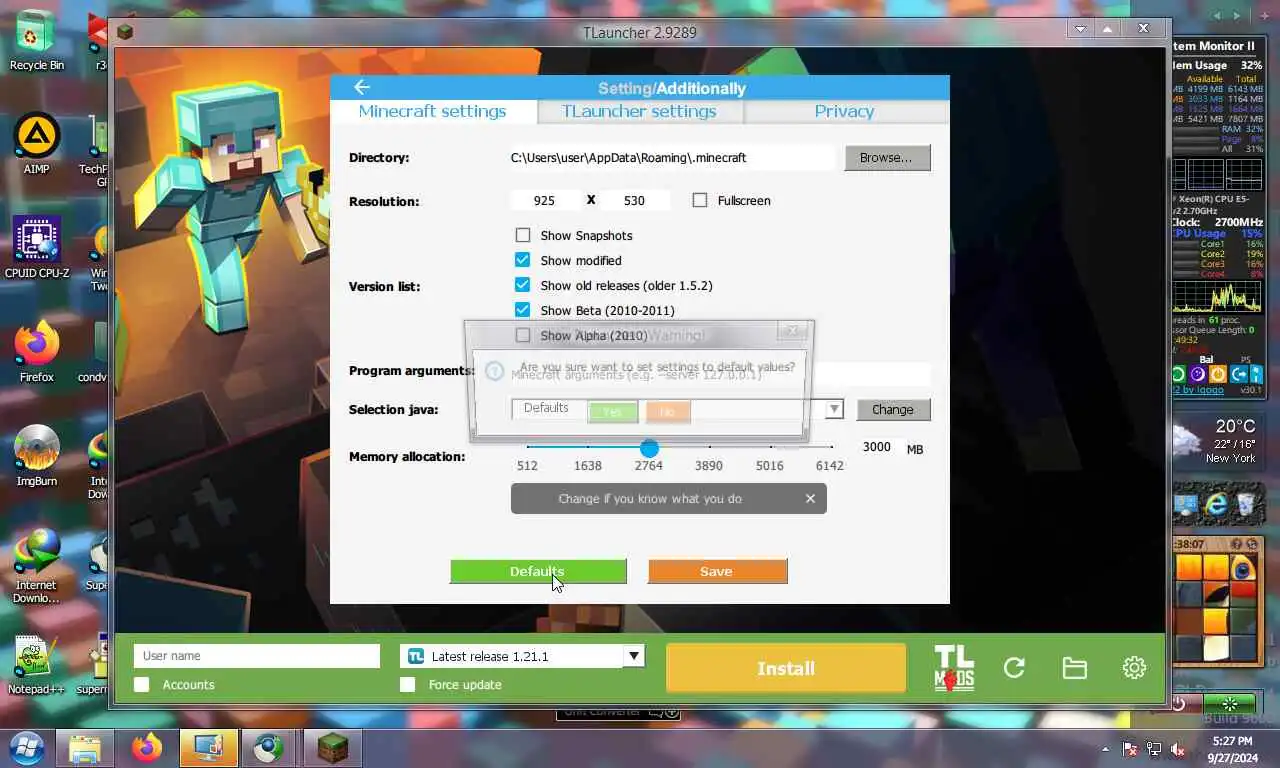Viewport: 1280px width, 768px height.
Task: Tick the Accounts checkbox
Action: [x=142, y=684]
